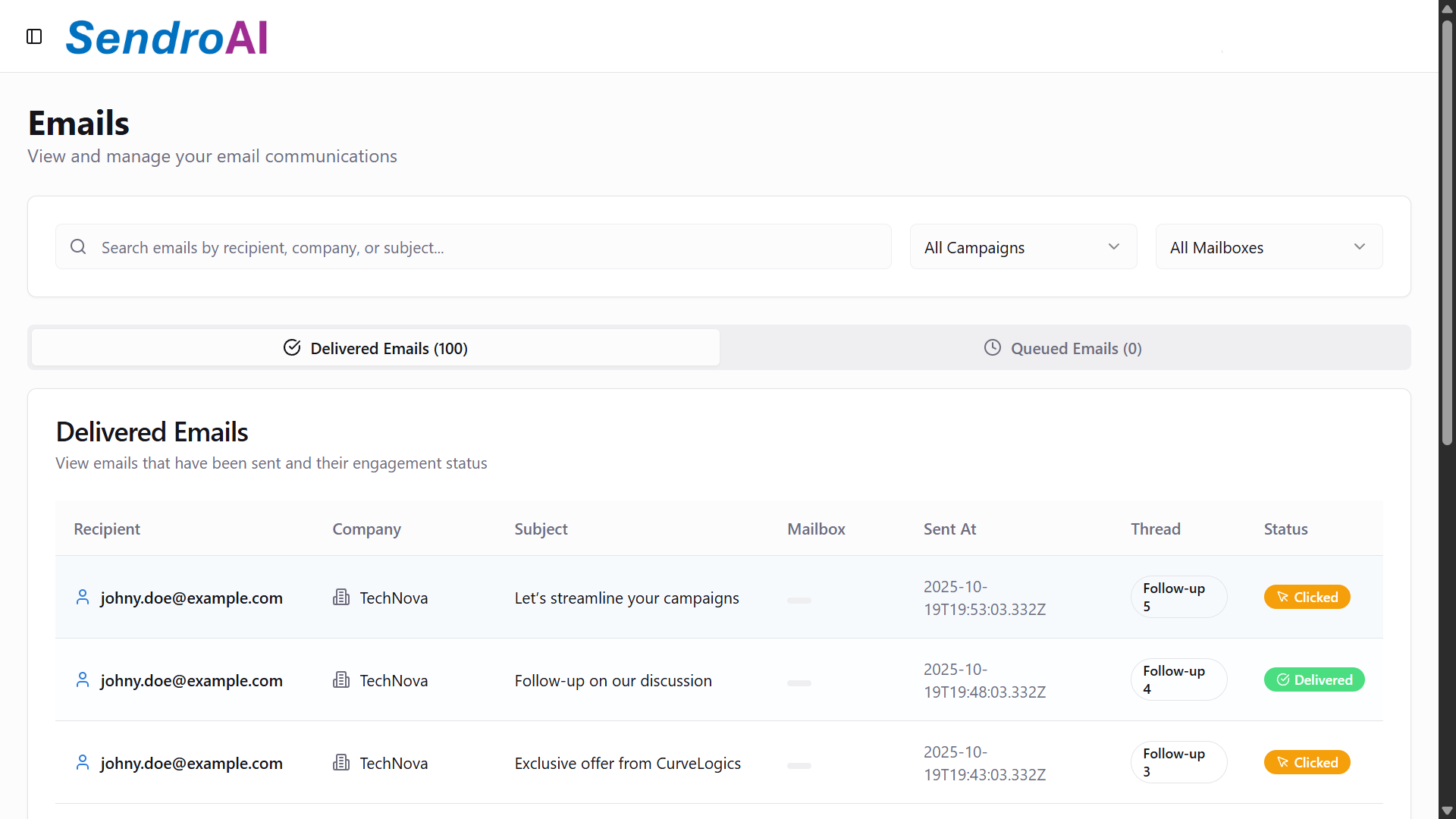Select the Delivered Emails tab
The height and width of the screenshot is (819, 1456).
(374, 347)
